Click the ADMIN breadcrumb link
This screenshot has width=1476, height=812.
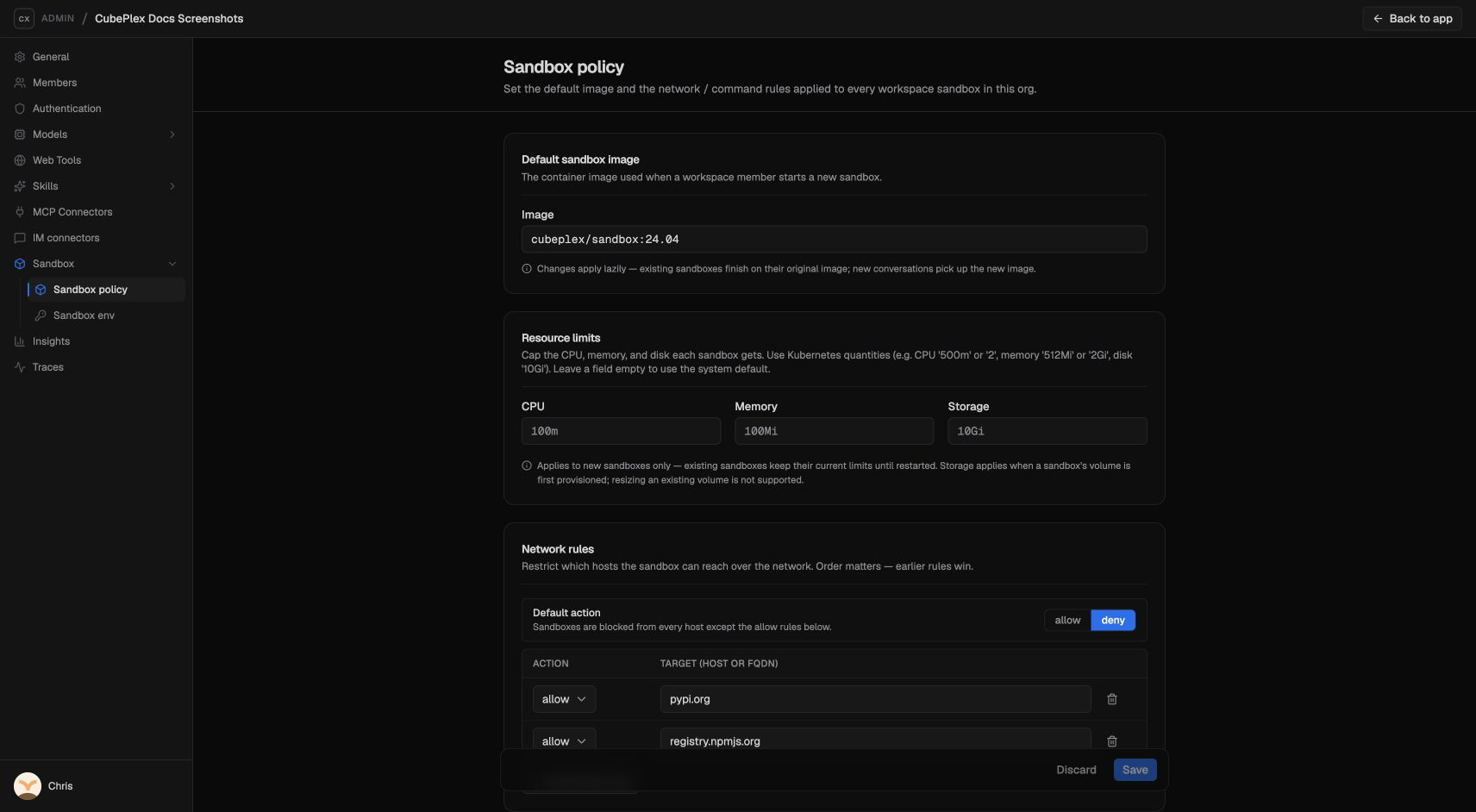click(58, 18)
